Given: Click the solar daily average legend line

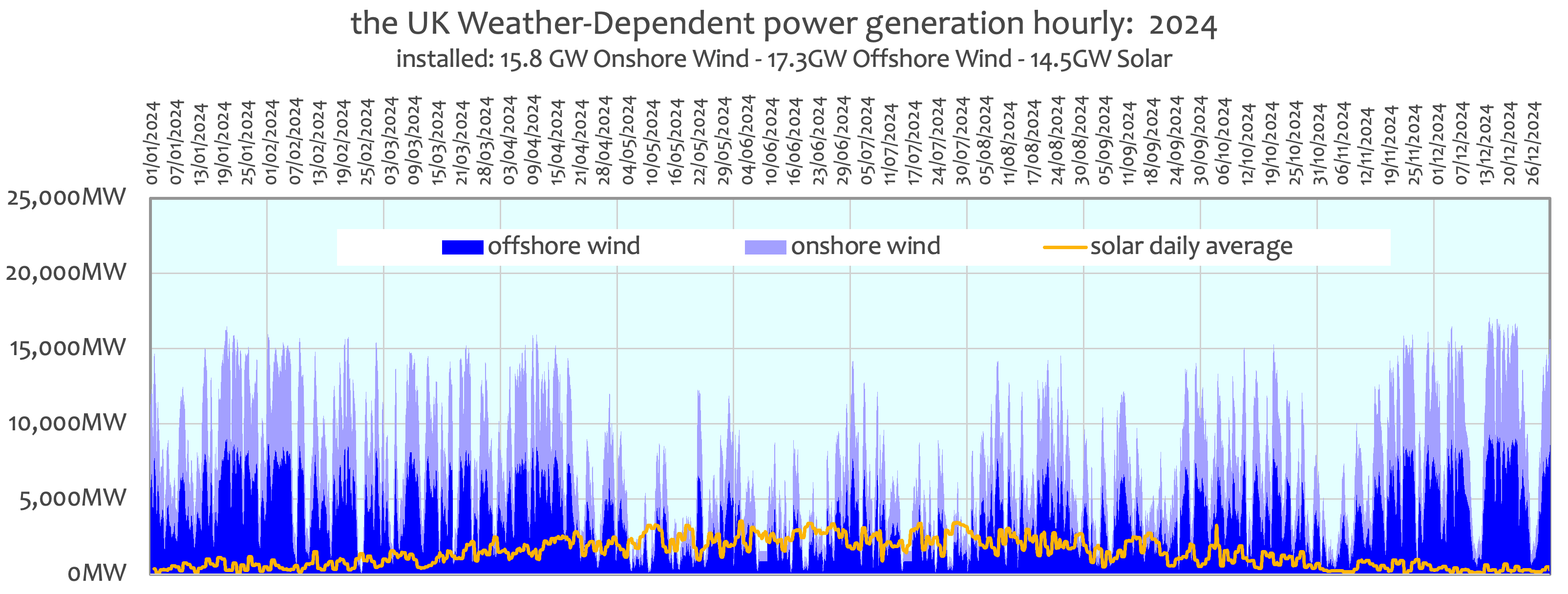Looking at the screenshot, I should (1064, 247).
